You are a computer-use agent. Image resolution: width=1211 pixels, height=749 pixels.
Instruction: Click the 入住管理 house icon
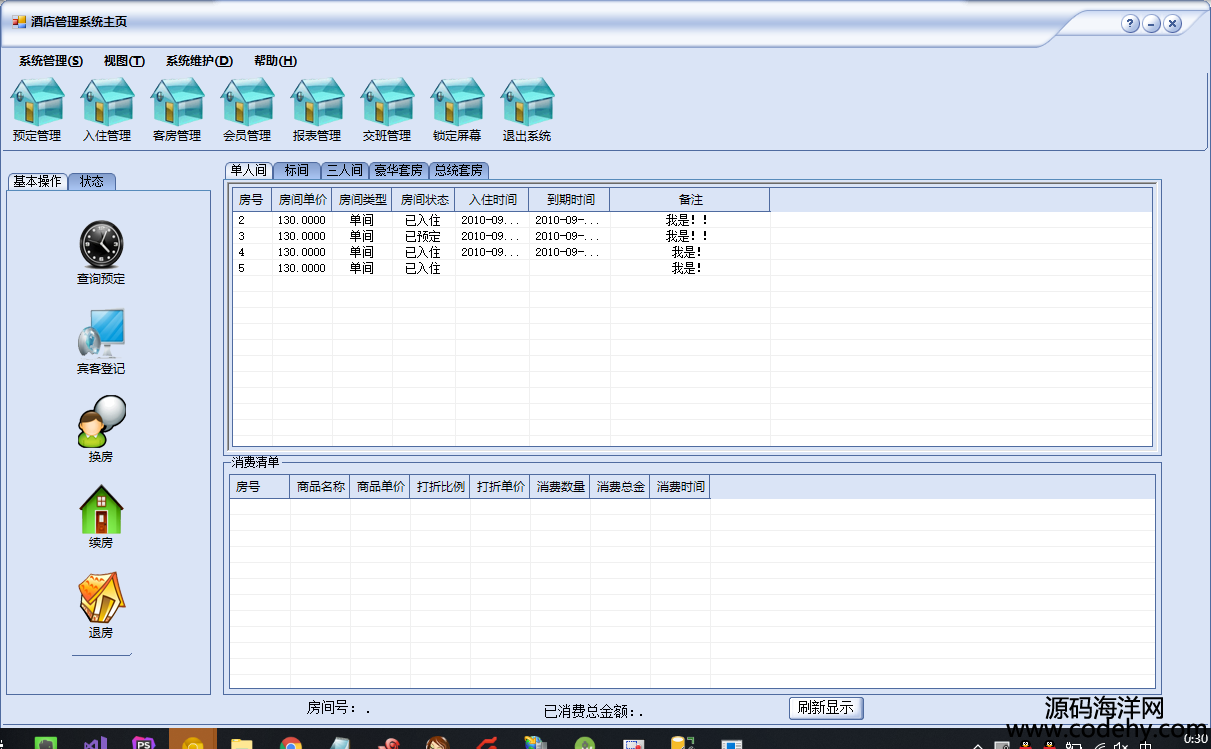(107, 103)
